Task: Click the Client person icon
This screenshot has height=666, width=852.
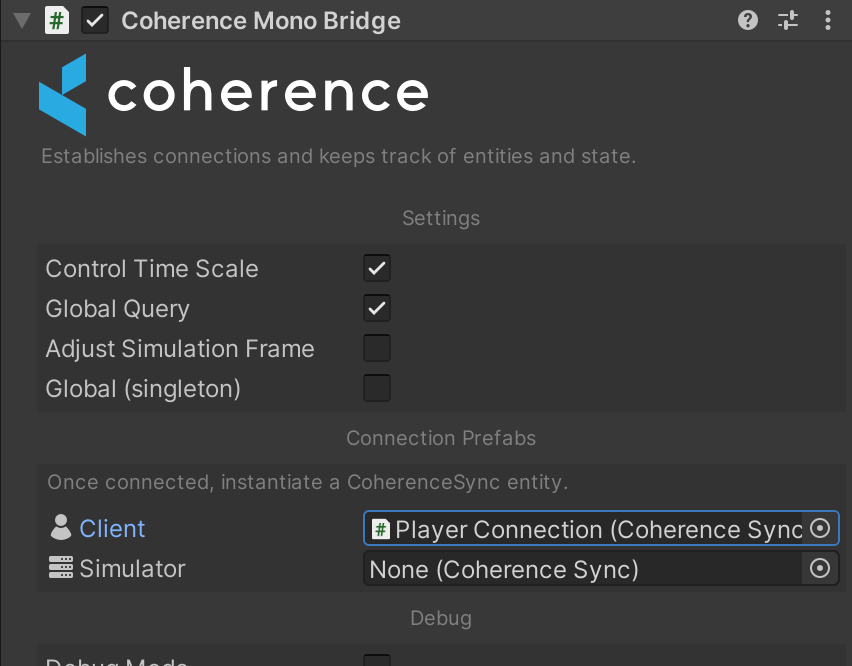Action: pyautogui.click(x=61, y=528)
